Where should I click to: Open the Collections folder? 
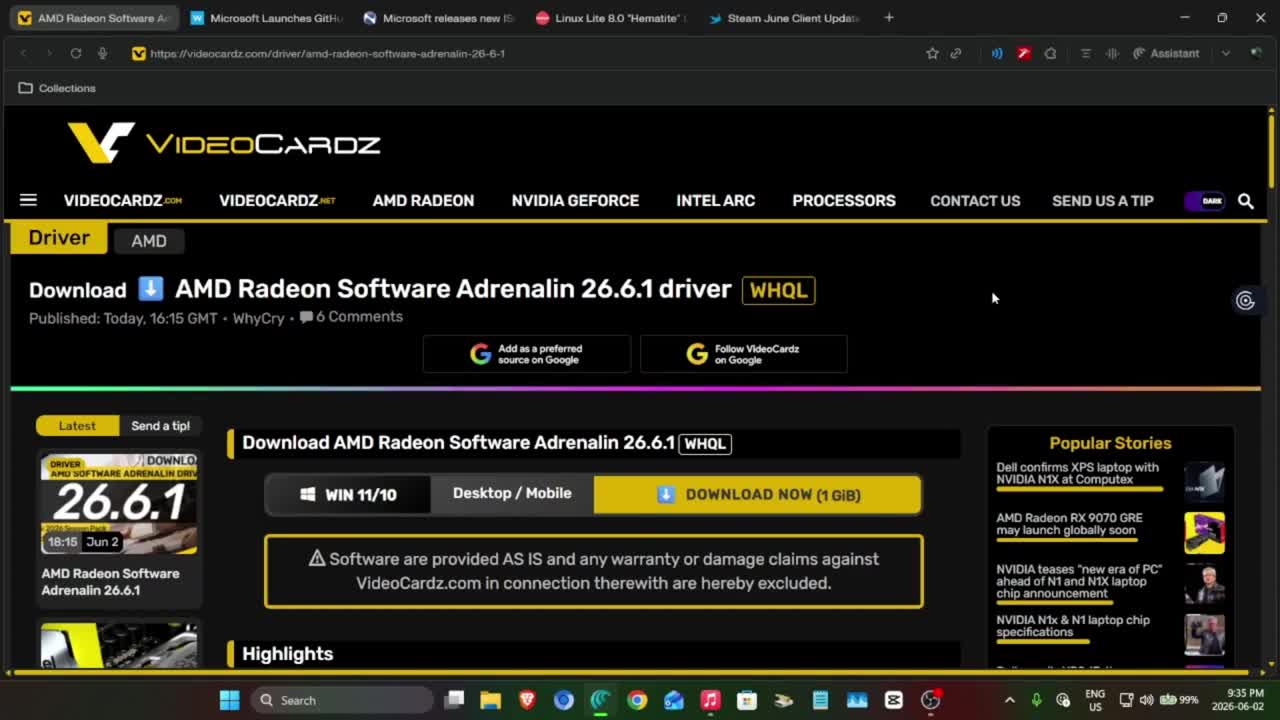(x=57, y=88)
